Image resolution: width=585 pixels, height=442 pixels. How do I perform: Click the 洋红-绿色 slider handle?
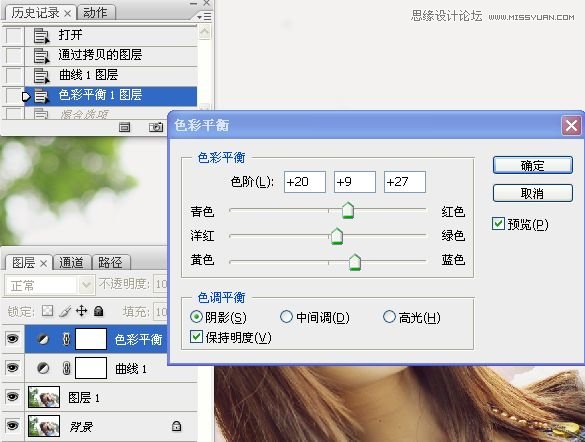[x=337, y=236]
